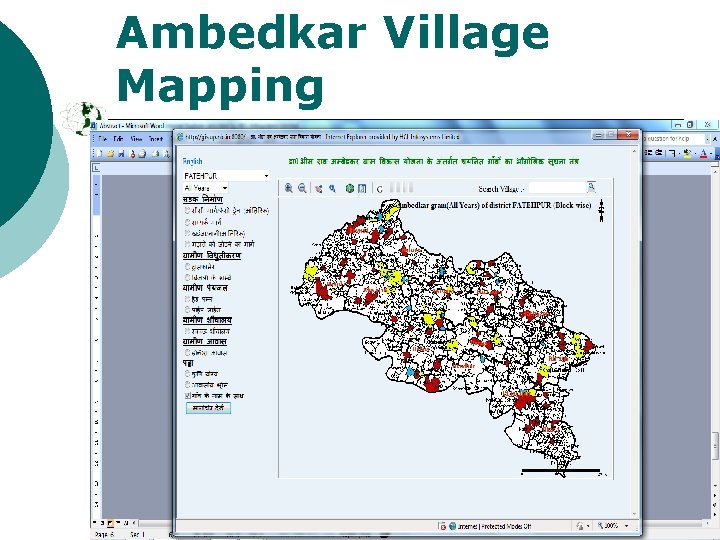Image resolution: width=720 pixels, height=540 pixels.
Task: Open the Highlight color dropdown arrow in Word
Action: click(x=694, y=154)
